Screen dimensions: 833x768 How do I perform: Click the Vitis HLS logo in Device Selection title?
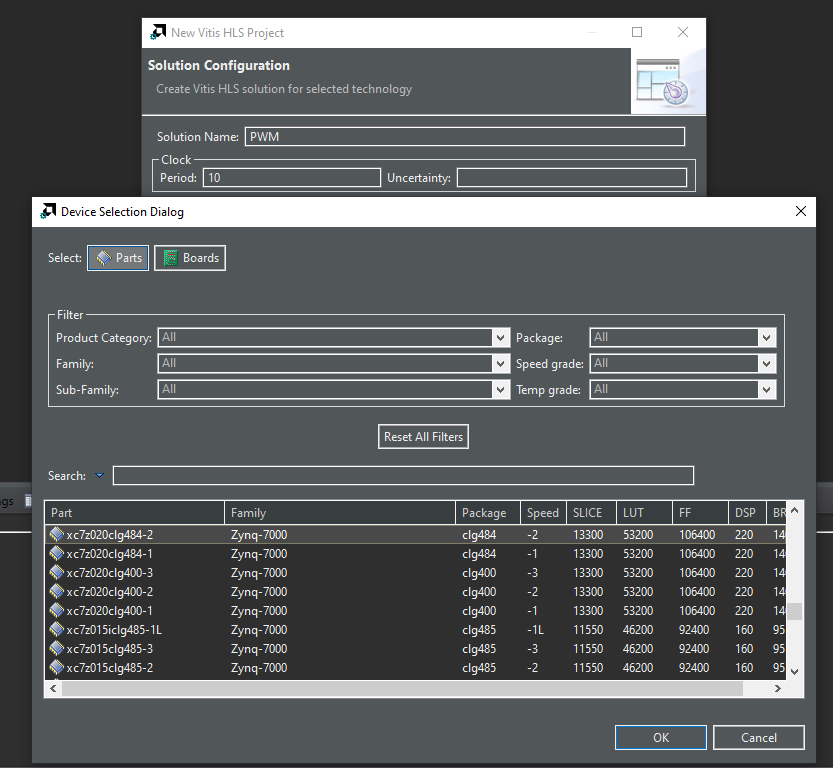pos(48,211)
